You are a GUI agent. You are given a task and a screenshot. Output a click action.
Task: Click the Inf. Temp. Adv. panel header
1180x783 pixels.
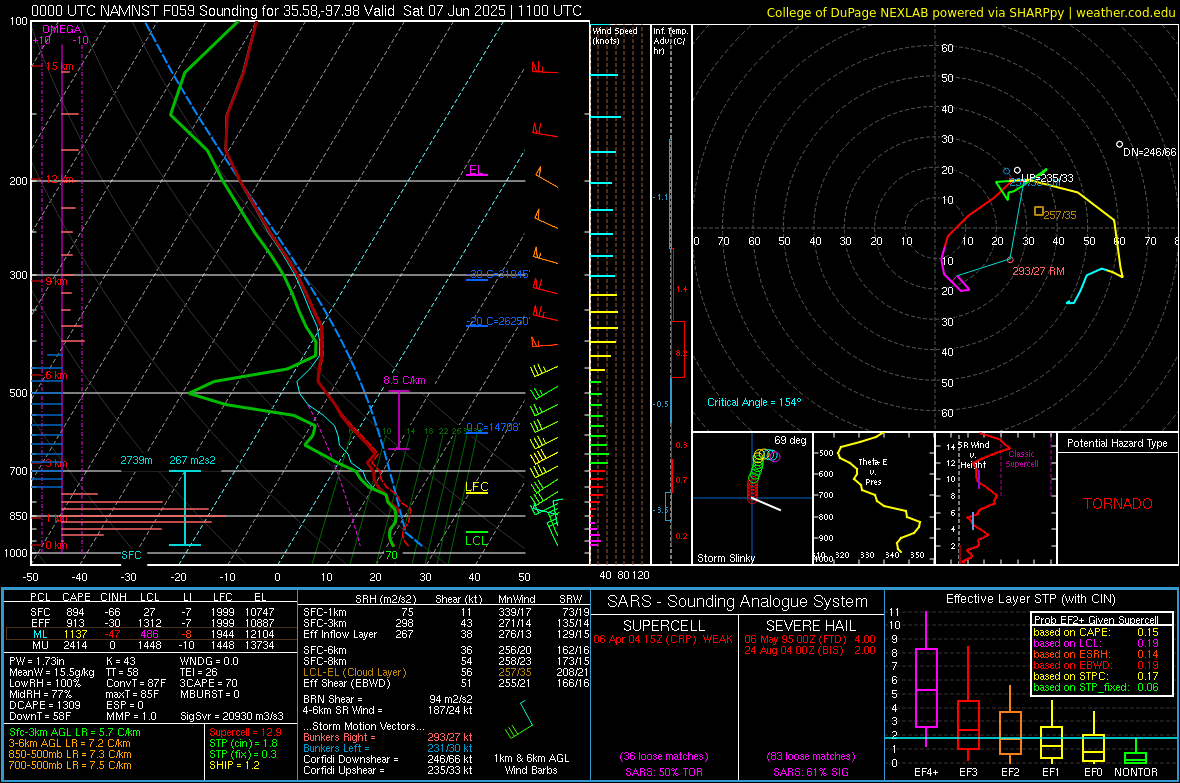670,41
